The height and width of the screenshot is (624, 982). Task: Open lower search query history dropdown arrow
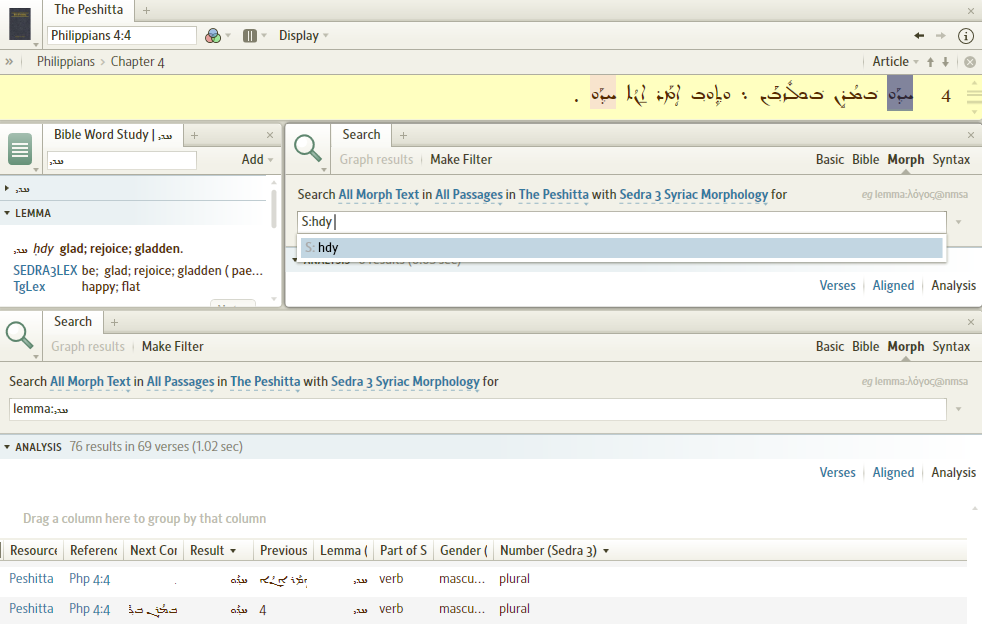[958, 409]
